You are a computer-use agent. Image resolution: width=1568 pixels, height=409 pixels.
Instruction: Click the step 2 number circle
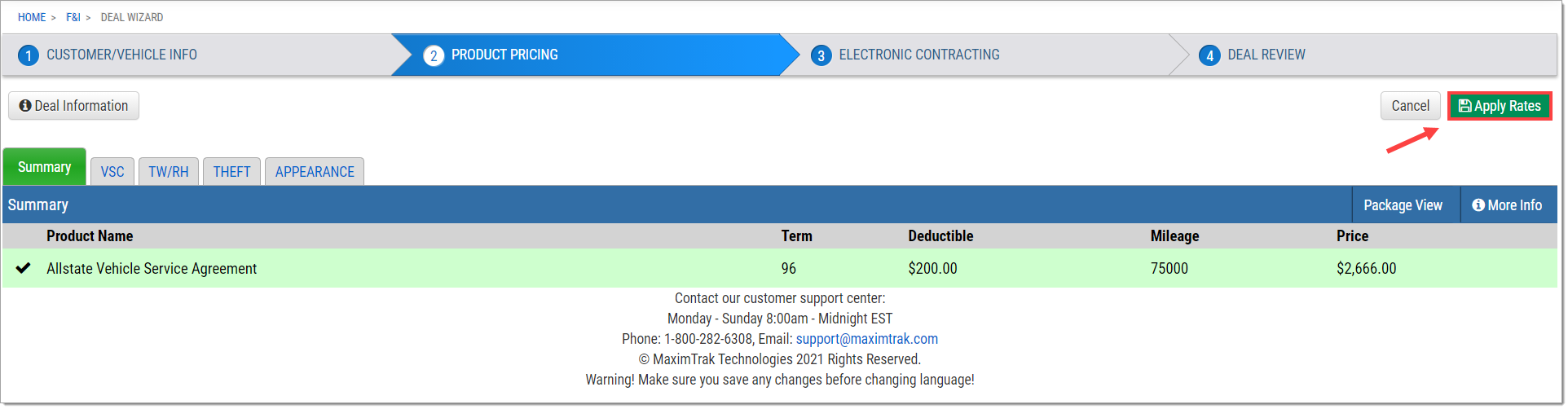point(434,55)
